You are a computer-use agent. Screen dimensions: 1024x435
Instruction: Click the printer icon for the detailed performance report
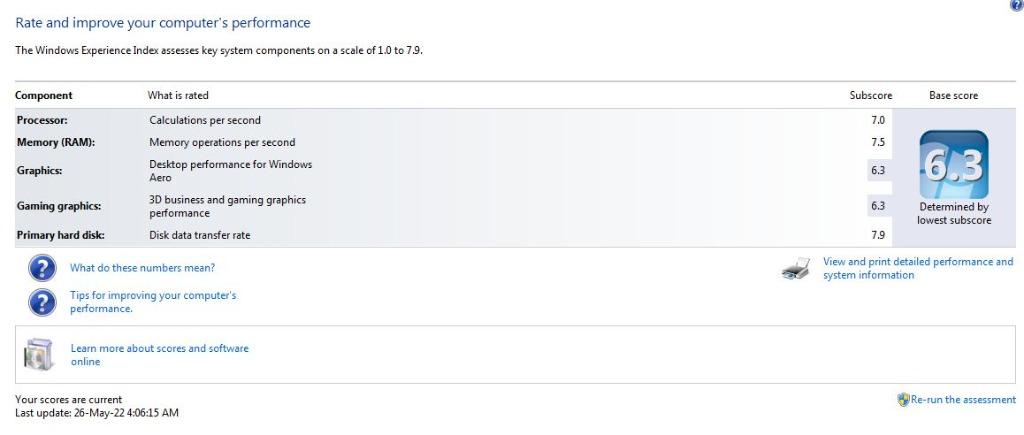tap(797, 268)
